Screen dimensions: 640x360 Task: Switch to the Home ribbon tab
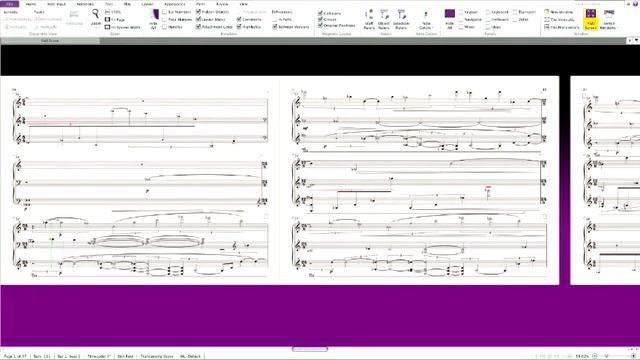pos(31,4)
